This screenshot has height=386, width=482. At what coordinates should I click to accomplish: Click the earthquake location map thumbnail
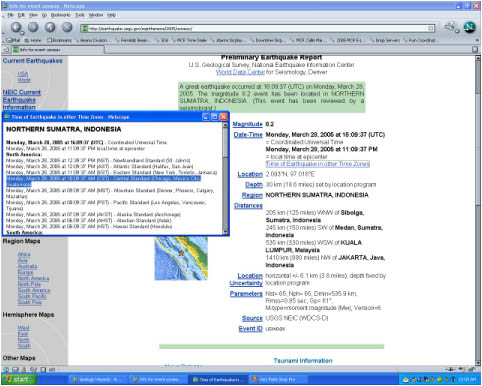(x=181, y=258)
